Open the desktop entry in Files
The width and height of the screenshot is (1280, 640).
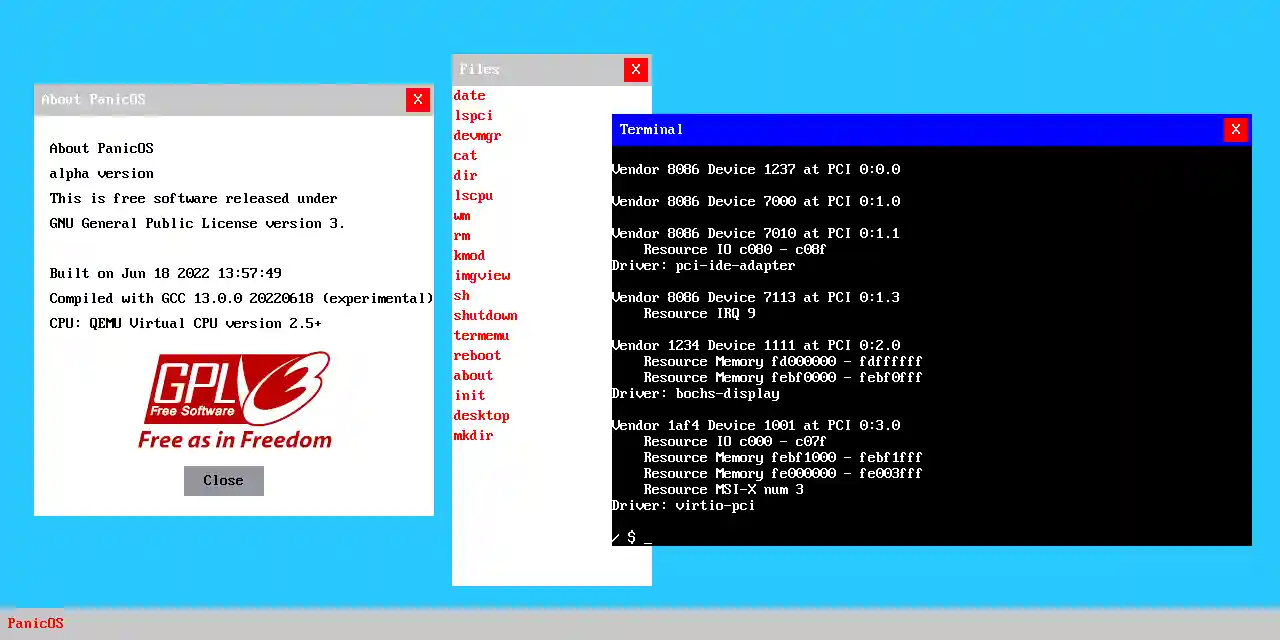click(481, 415)
